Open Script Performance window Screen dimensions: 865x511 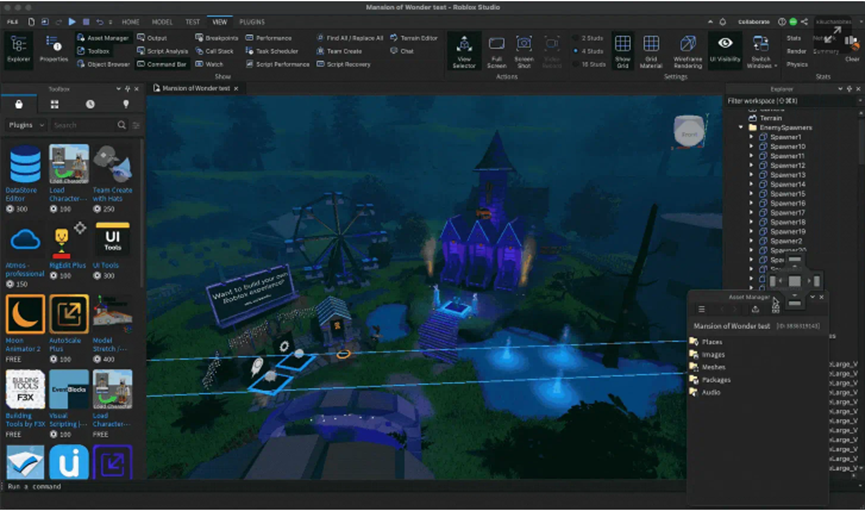pos(277,64)
